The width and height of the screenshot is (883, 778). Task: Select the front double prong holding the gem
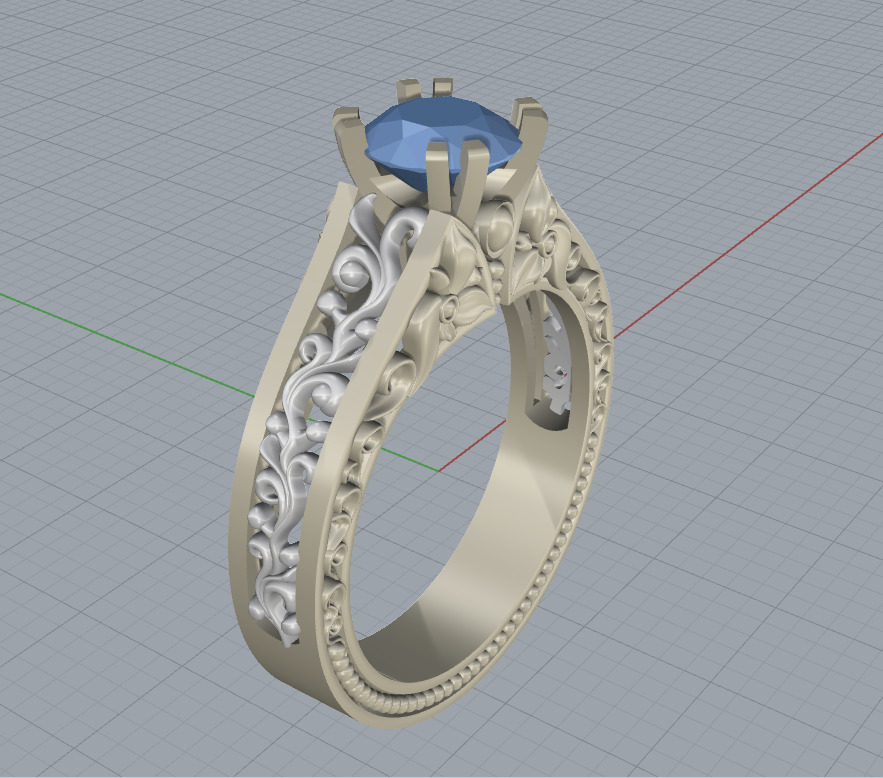455,180
